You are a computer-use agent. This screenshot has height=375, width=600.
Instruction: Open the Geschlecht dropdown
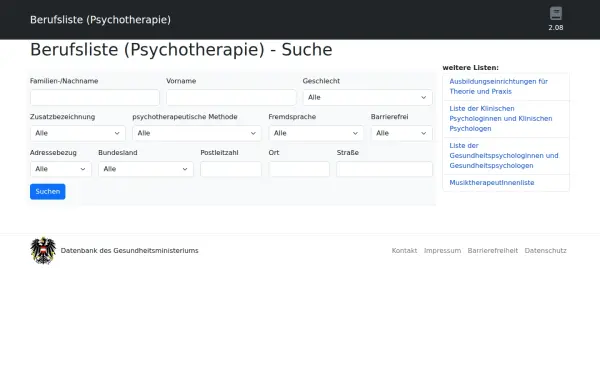point(367,98)
